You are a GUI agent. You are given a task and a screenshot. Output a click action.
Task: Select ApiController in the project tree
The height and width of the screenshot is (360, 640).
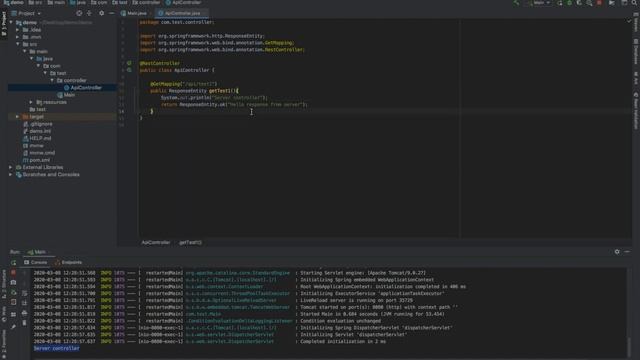82,88
